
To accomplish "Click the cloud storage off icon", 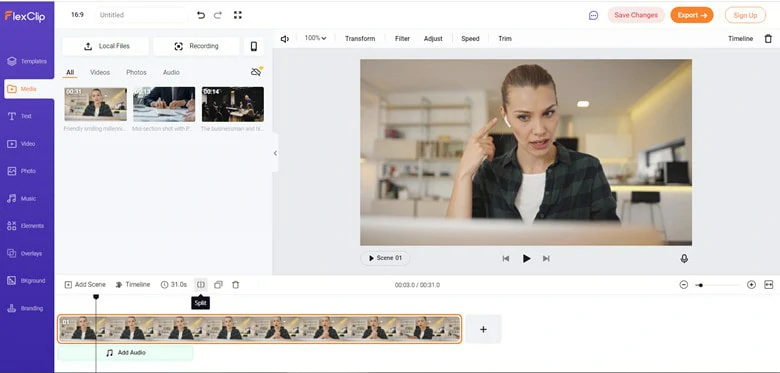I will [x=256, y=72].
